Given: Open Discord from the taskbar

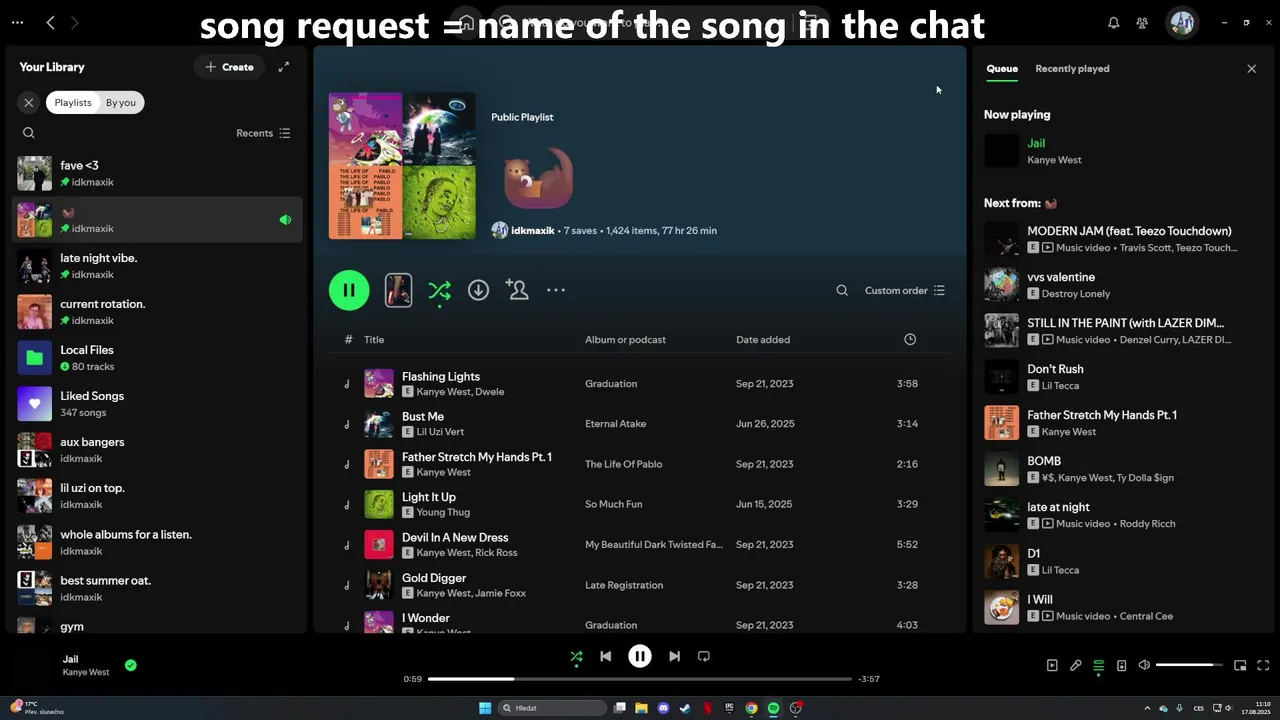Looking at the screenshot, I should tap(663, 708).
